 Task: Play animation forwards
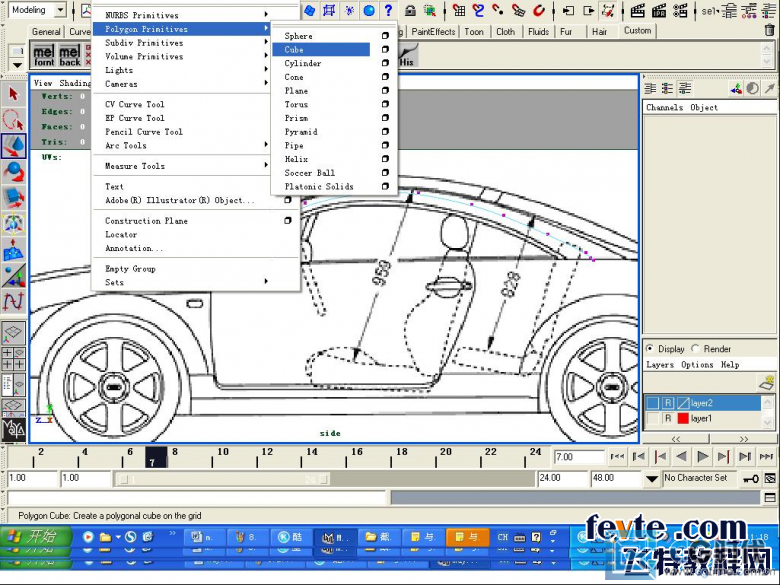click(x=702, y=456)
